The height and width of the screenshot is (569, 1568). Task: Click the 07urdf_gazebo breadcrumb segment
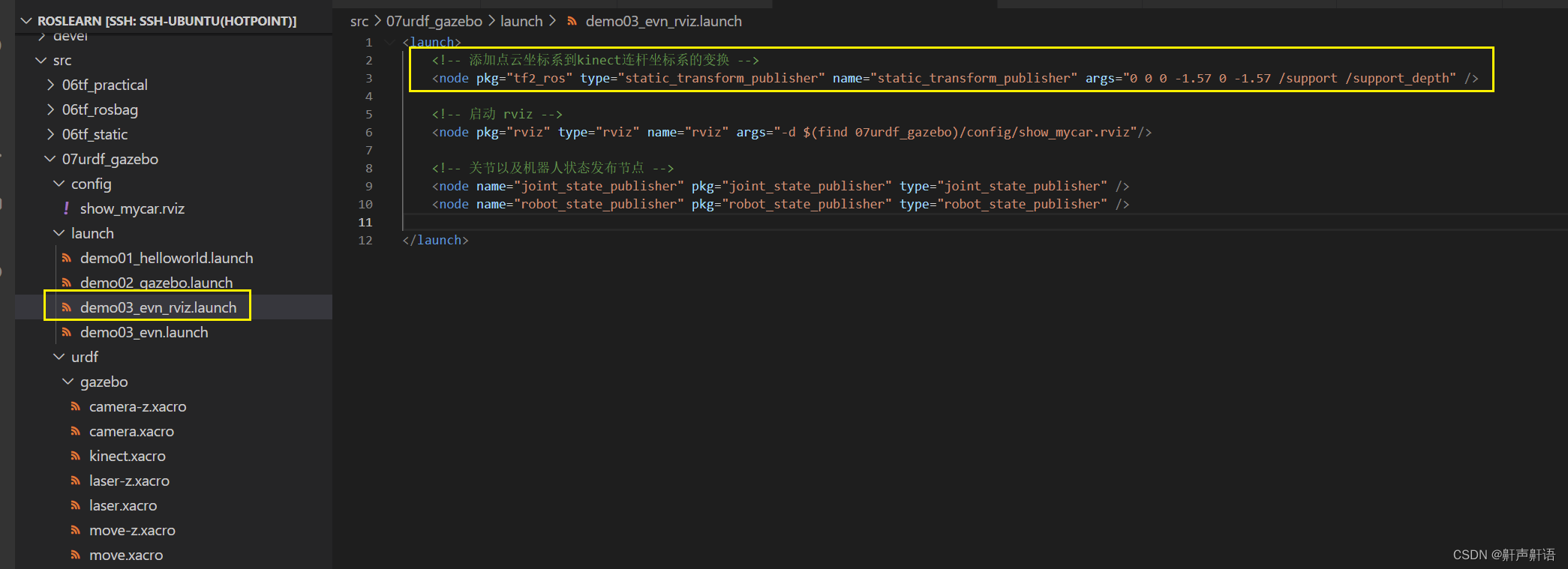coord(434,21)
